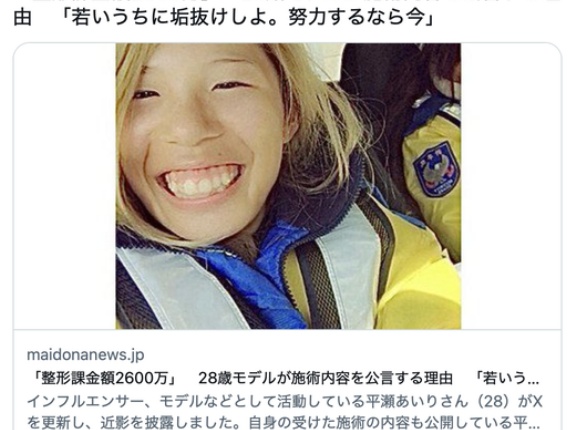The image size is (576, 430).
Task: Click the description line starting を更新し、近影を披露
Action: pyautogui.click(x=283, y=422)
